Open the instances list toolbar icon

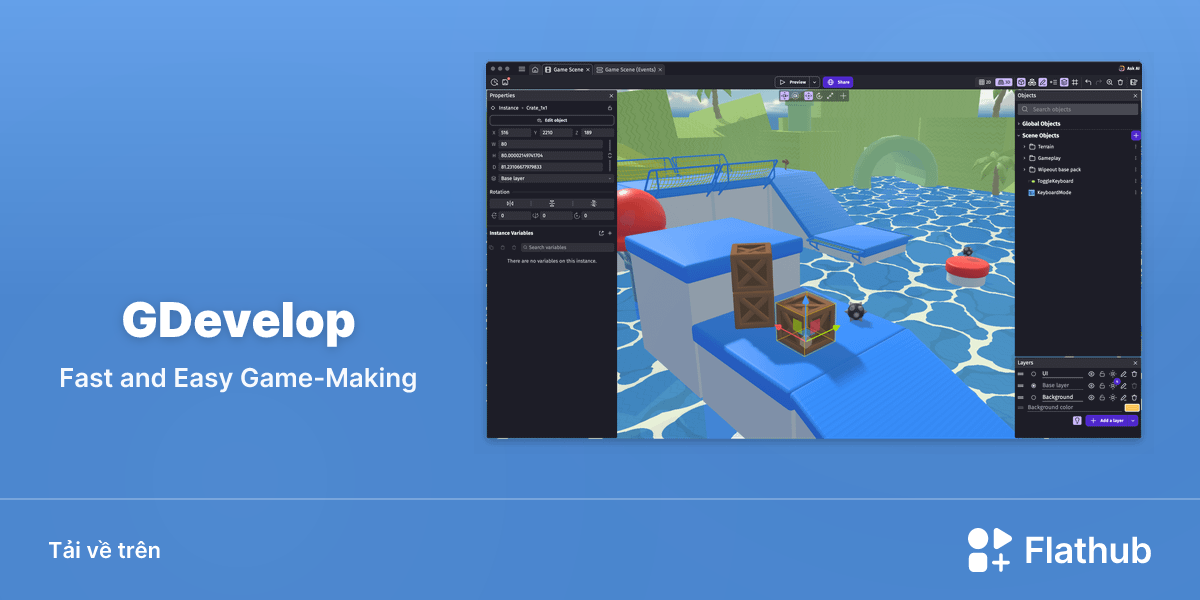(1054, 82)
